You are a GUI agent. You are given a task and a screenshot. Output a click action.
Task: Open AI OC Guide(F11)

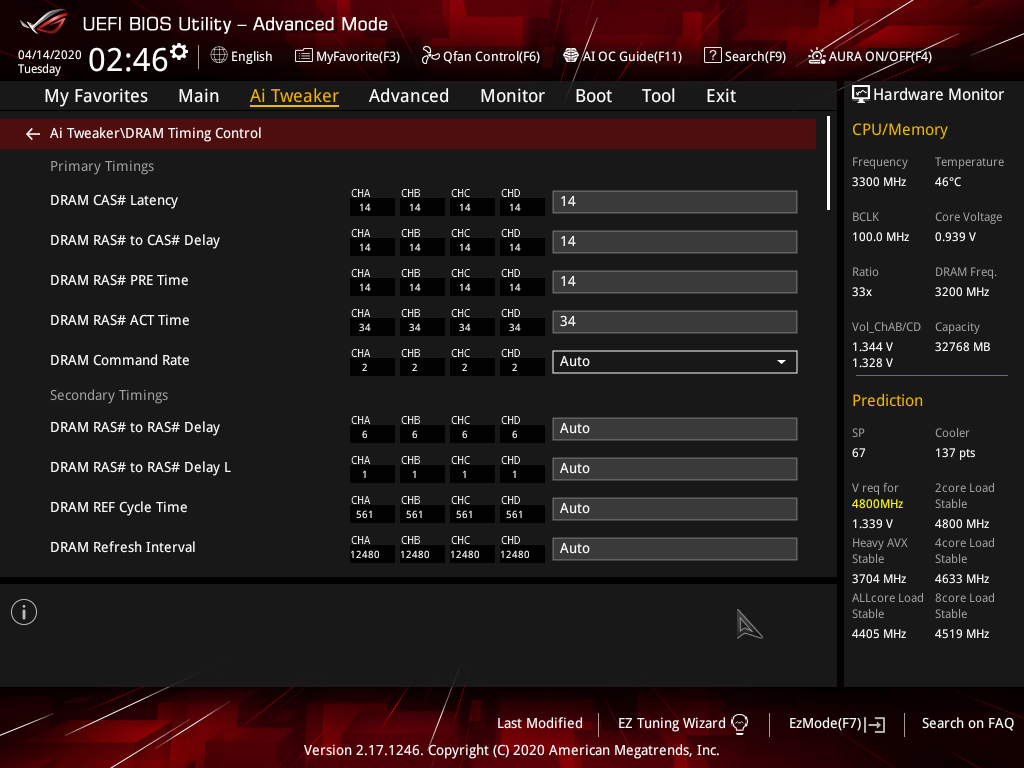[622, 56]
